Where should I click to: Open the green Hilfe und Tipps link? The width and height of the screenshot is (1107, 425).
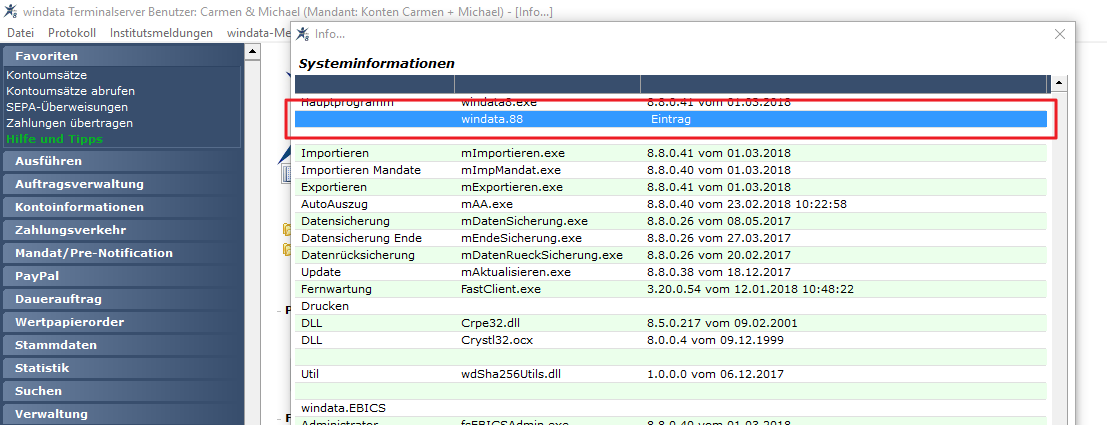(x=54, y=139)
